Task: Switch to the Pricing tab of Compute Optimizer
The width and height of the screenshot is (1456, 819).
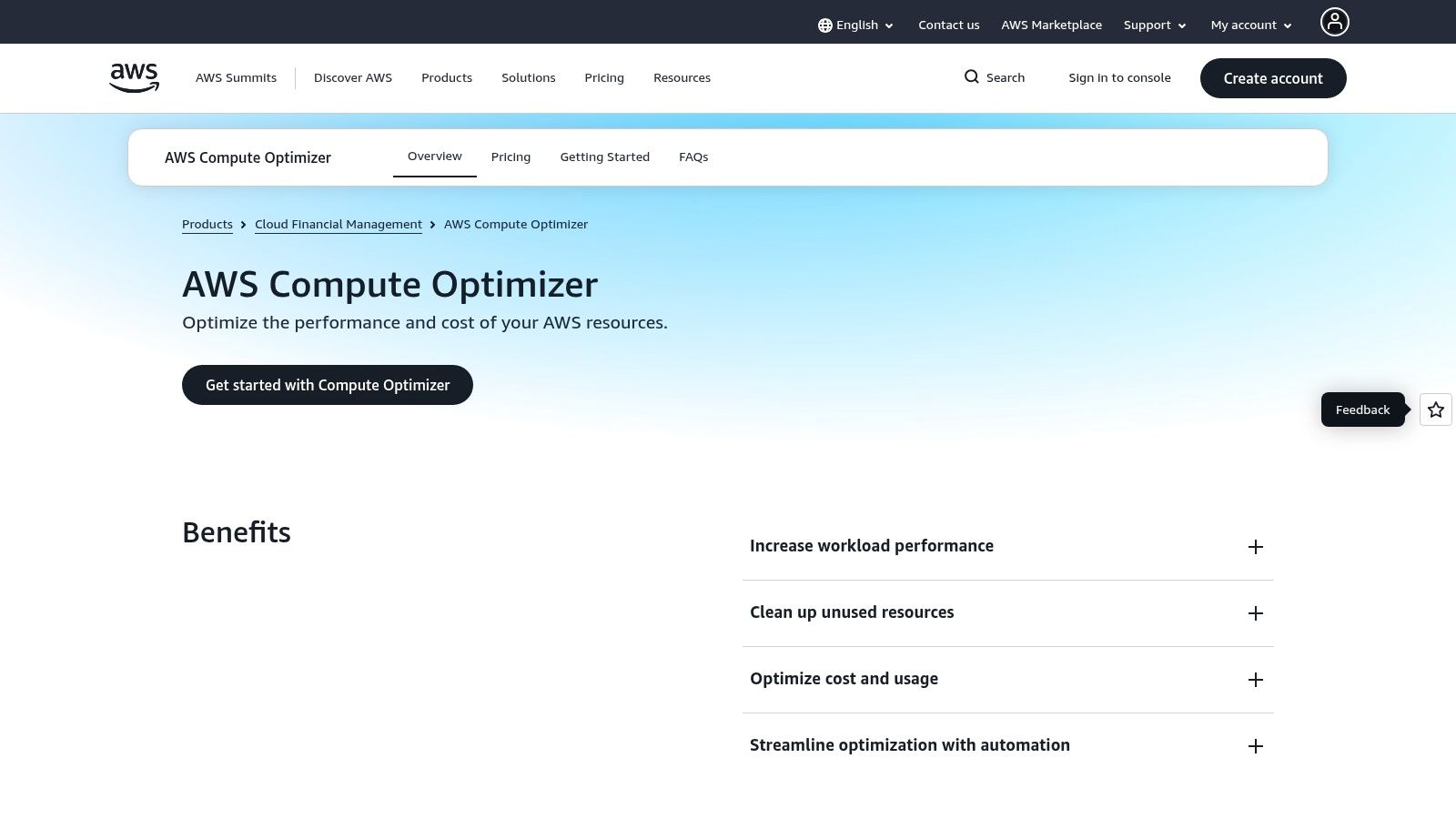Action: click(x=511, y=157)
